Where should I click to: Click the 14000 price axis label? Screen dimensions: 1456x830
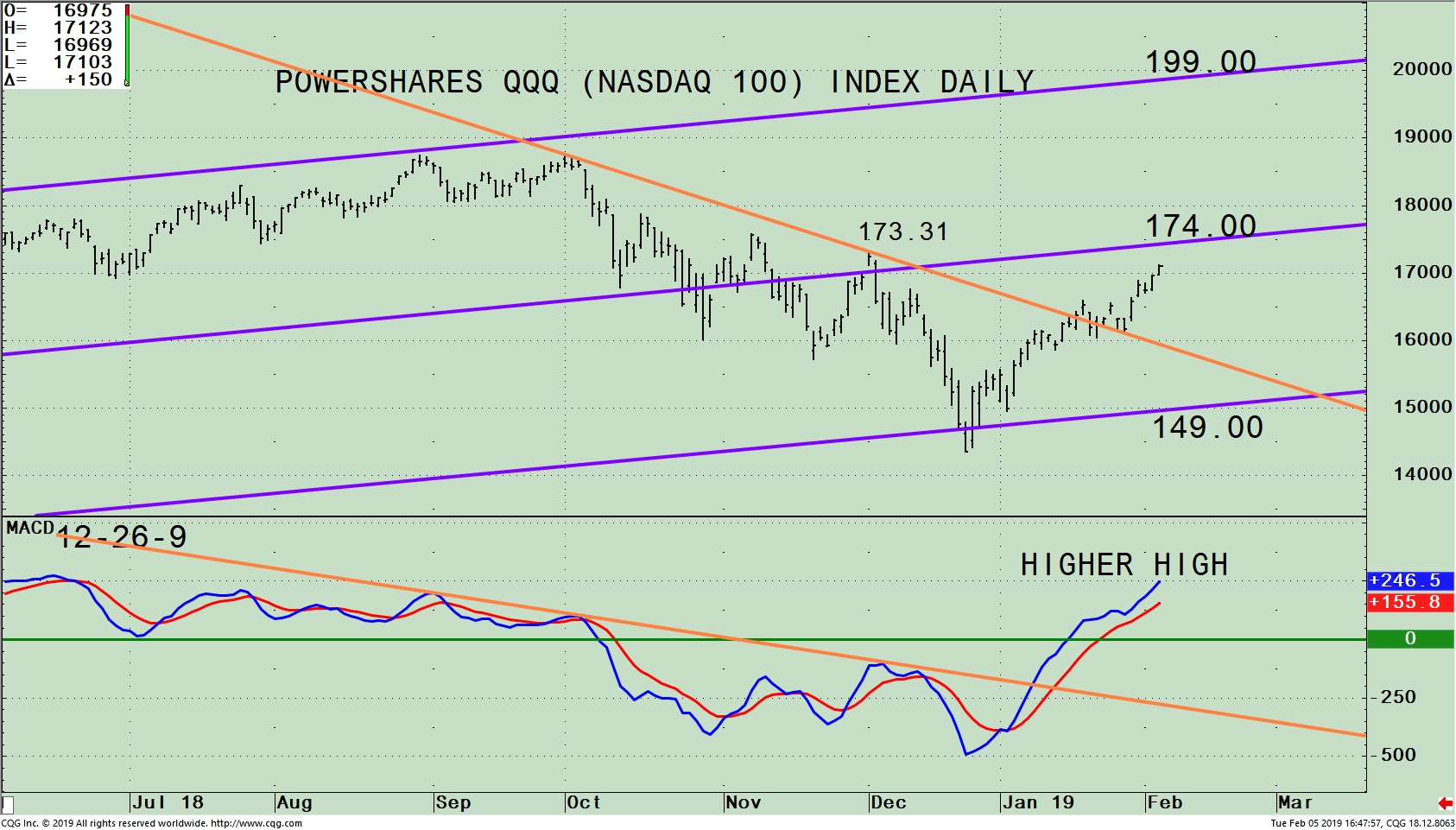[1422, 474]
